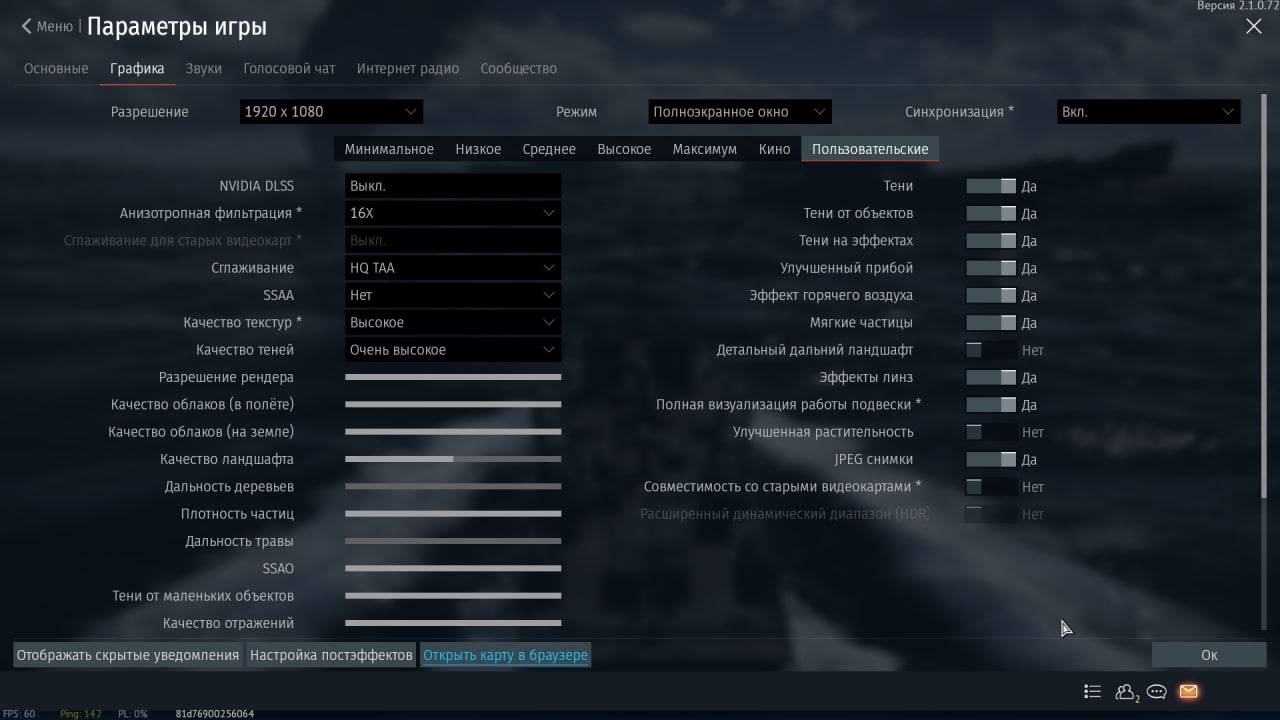Toggle Тени на эффектах switch
The width and height of the screenshot is (1280, 720).
(x=991, y=241)
